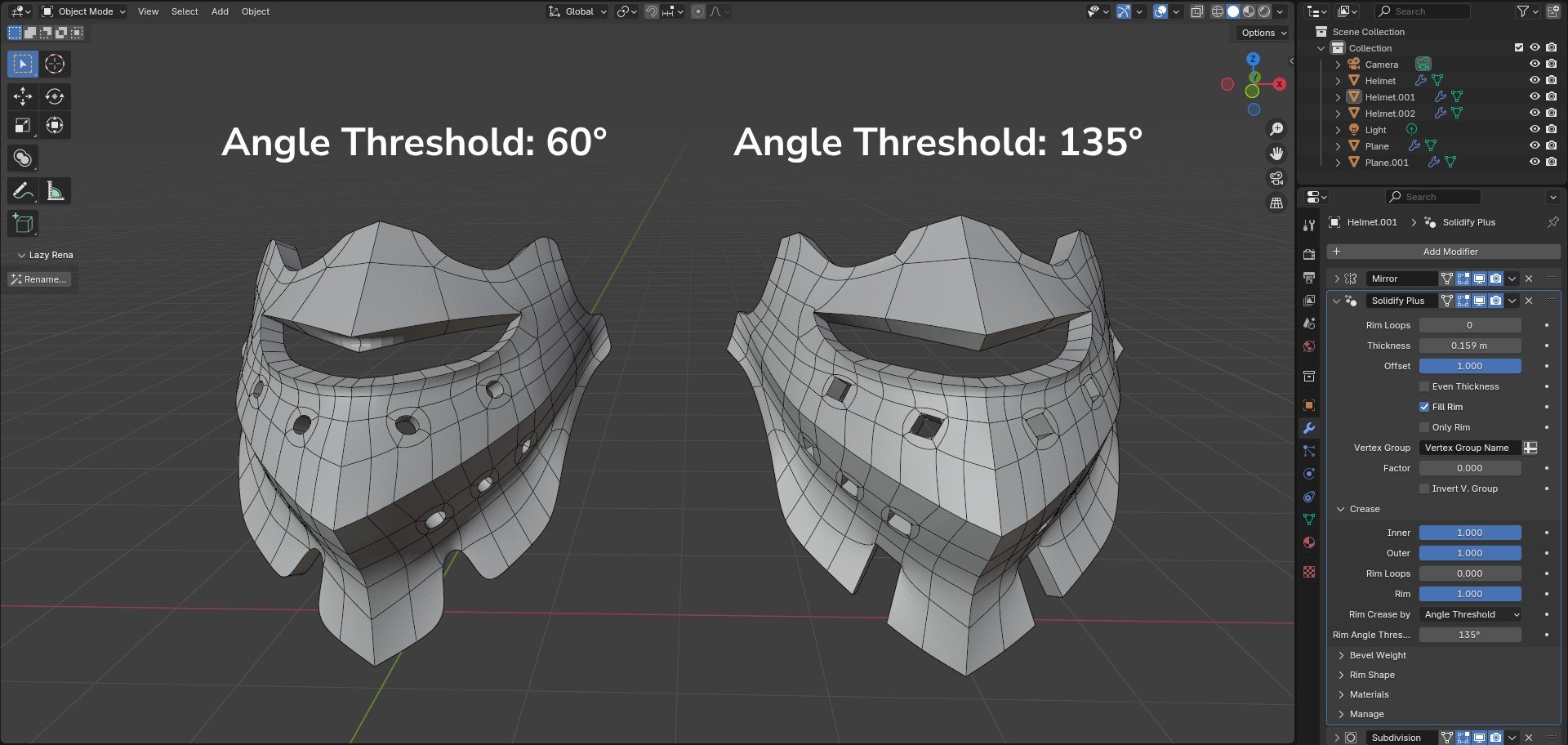
Task: Toggle camera view in viewport gizmo
Action: point(1276,178)
